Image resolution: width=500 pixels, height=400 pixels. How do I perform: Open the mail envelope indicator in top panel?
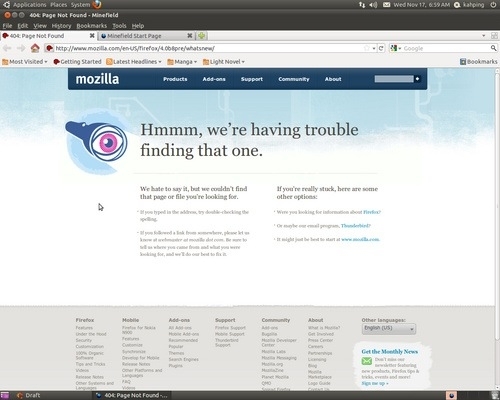point(386,5)
